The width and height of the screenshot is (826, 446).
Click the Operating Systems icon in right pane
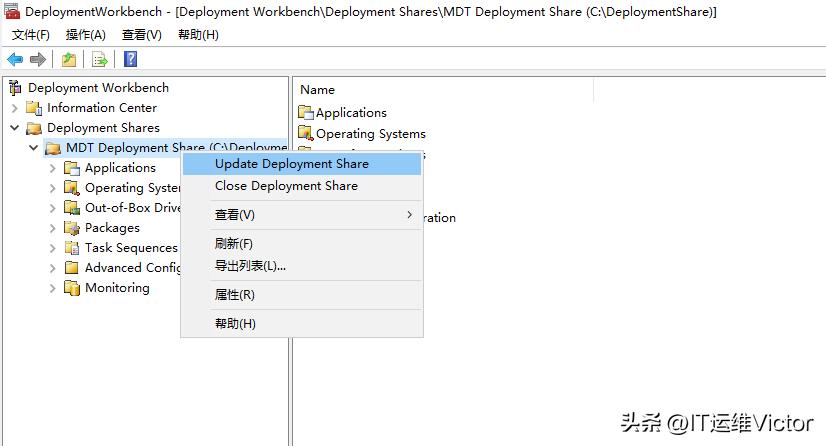[306, 133]
